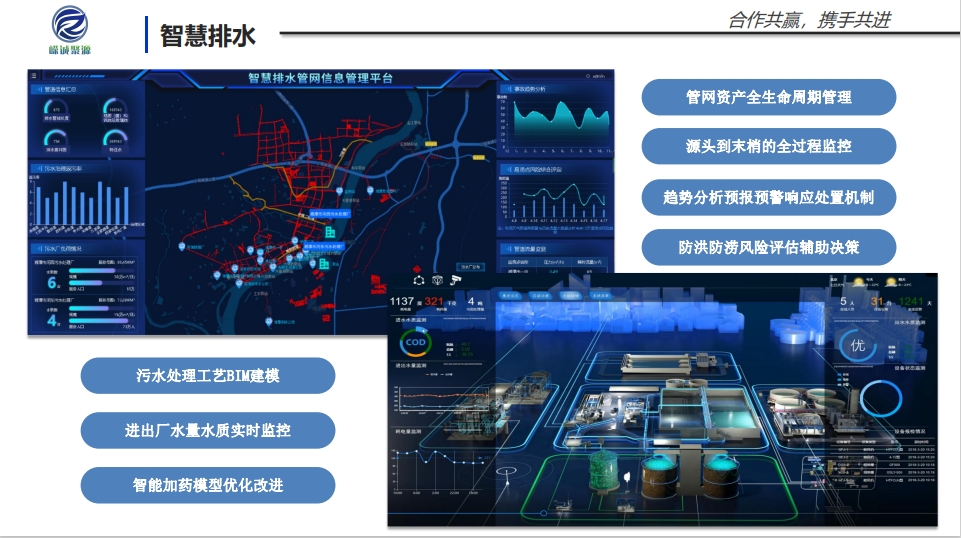The height and width of the screenshot is (538, 961).
Task: Click the 污水处理达标率 bar chart panel
Action: [x=86, y=198]
